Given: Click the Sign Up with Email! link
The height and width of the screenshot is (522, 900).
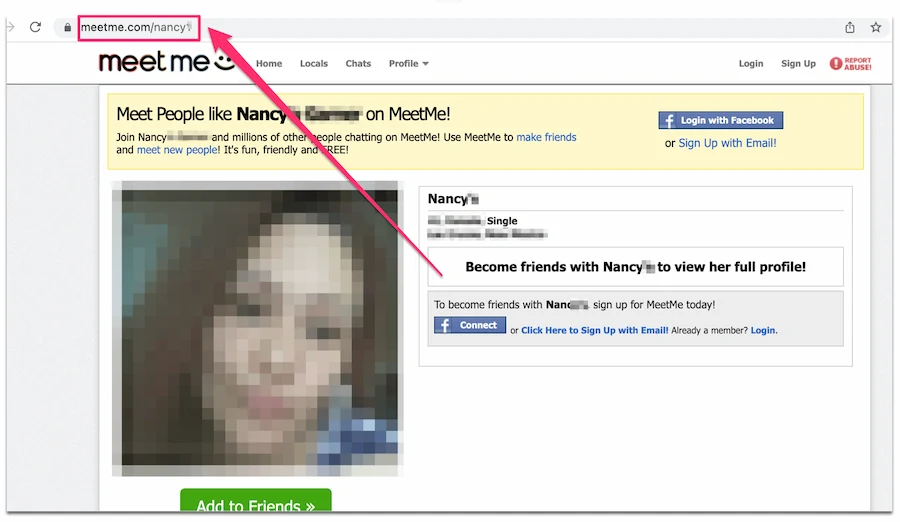Looking at the screenshot, I should click(x=727, y=143).
